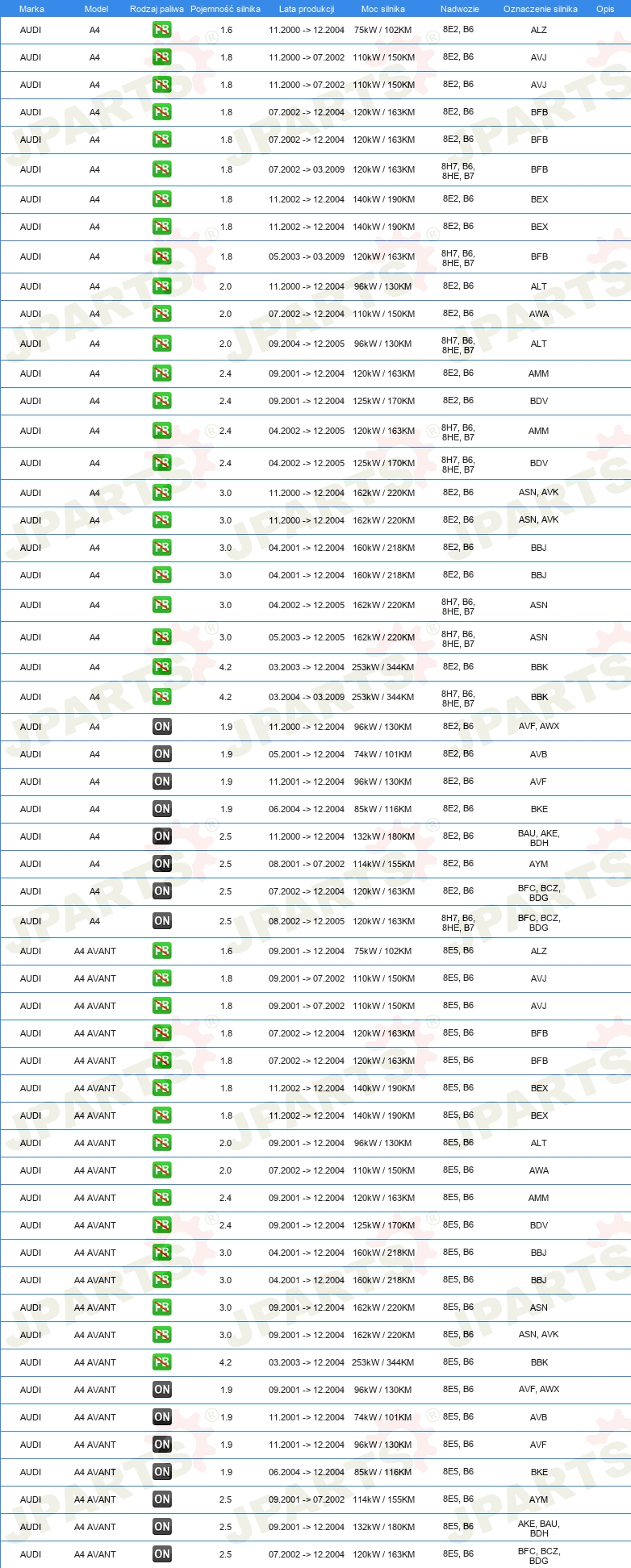Click capacity "4.2" in the A4 AVANT BBK row
Screen dimensions: 631x1568
coord(226,1362)
